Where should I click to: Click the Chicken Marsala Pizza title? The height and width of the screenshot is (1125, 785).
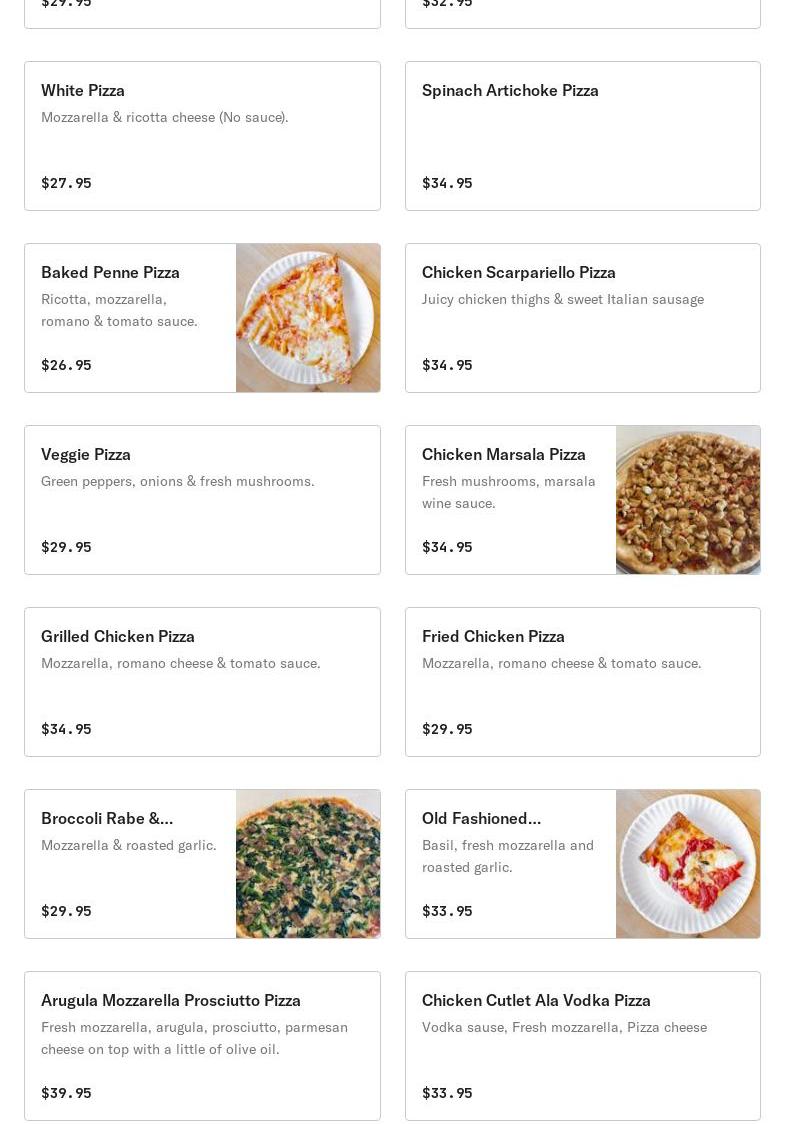tap(503, 454)
